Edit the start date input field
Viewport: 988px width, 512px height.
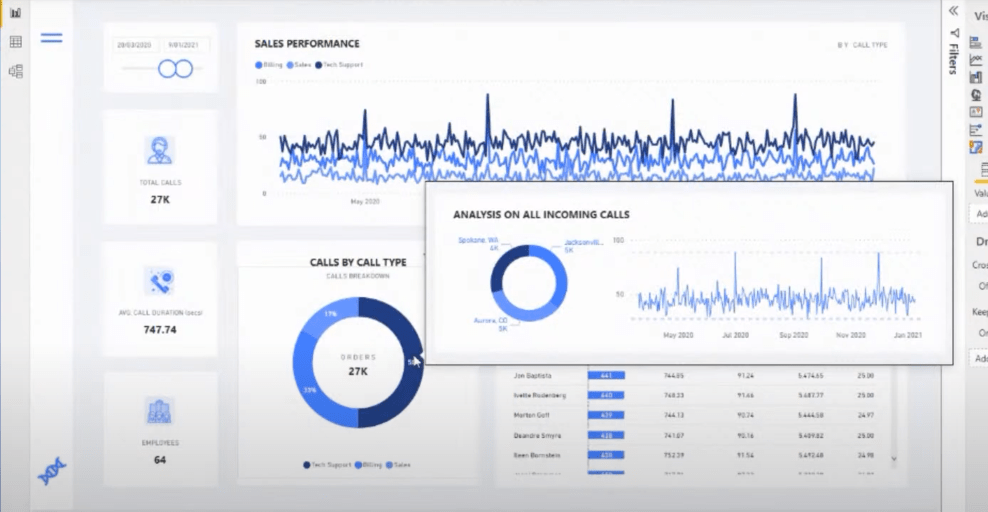pos(134,45)
